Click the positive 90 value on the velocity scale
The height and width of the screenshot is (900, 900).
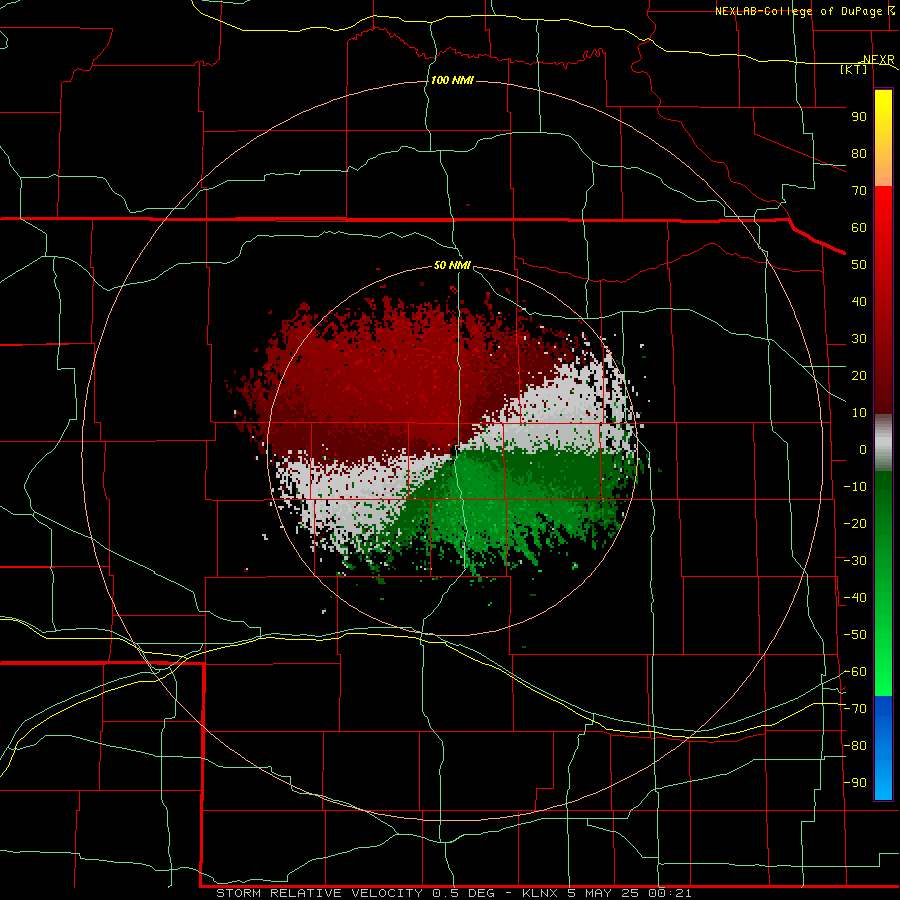point(859,117)
